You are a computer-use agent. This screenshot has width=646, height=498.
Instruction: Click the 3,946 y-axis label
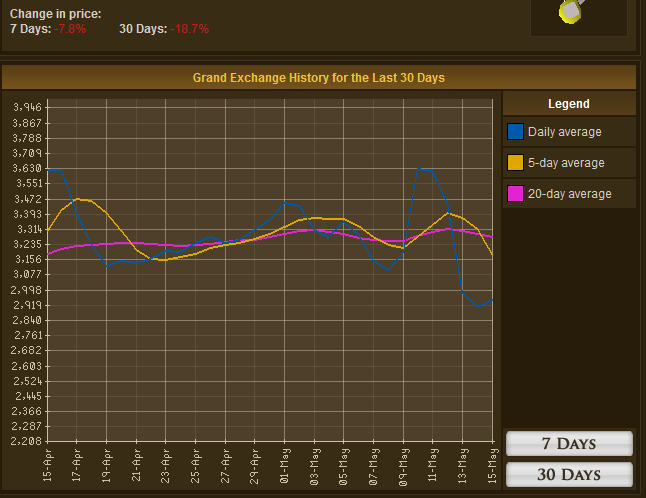click(28, 107)
